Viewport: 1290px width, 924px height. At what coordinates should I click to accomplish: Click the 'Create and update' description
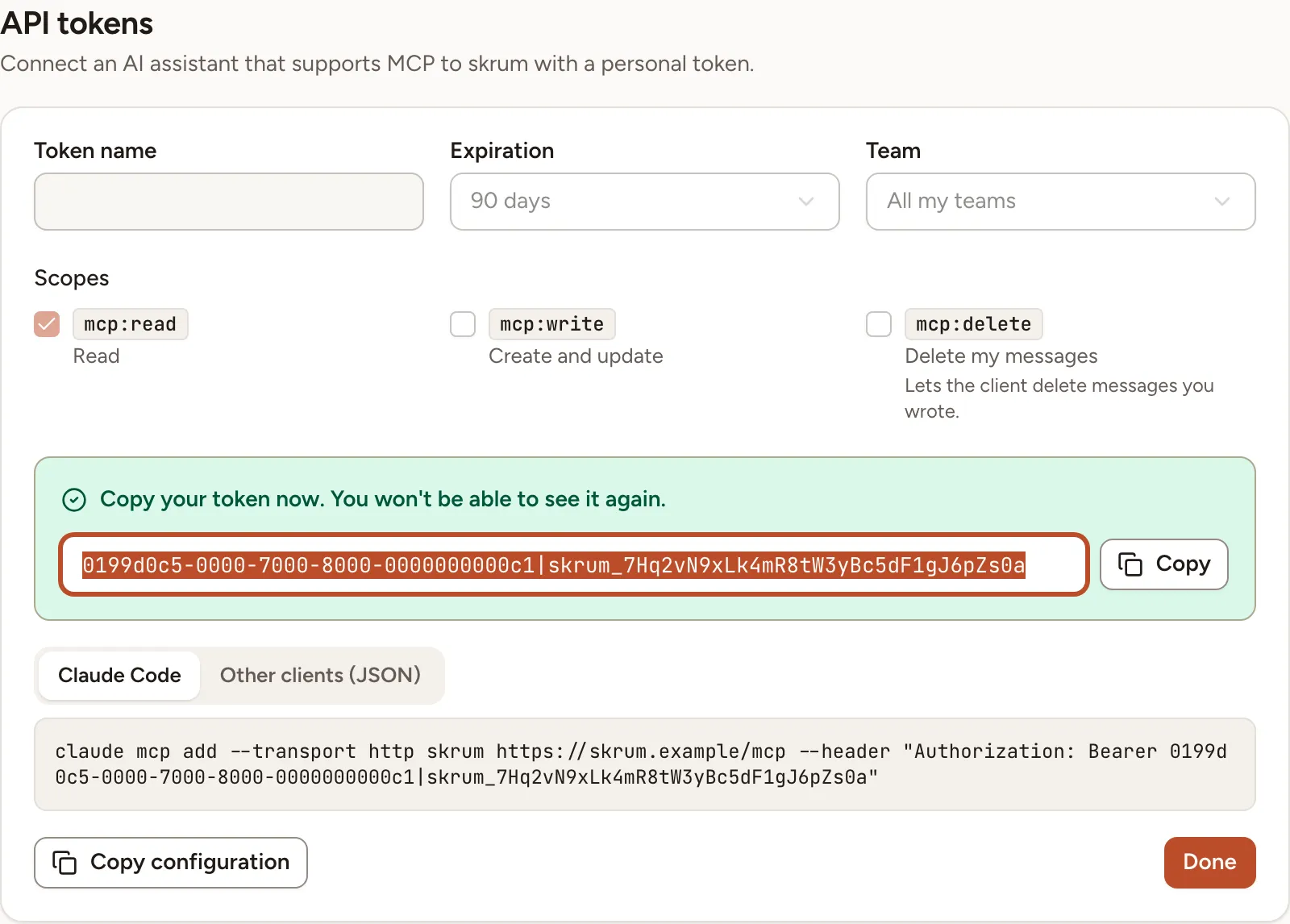576,356
